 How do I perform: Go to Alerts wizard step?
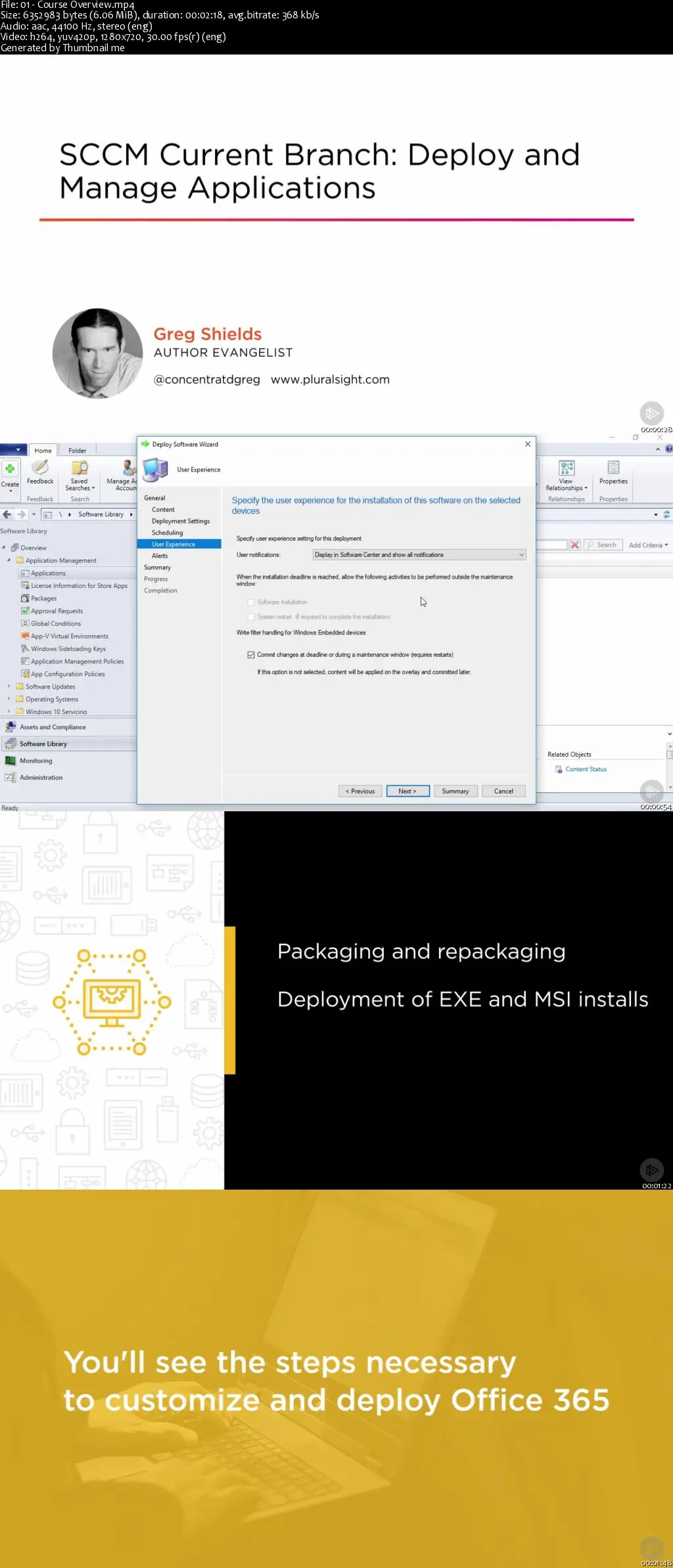click(160, 556)
